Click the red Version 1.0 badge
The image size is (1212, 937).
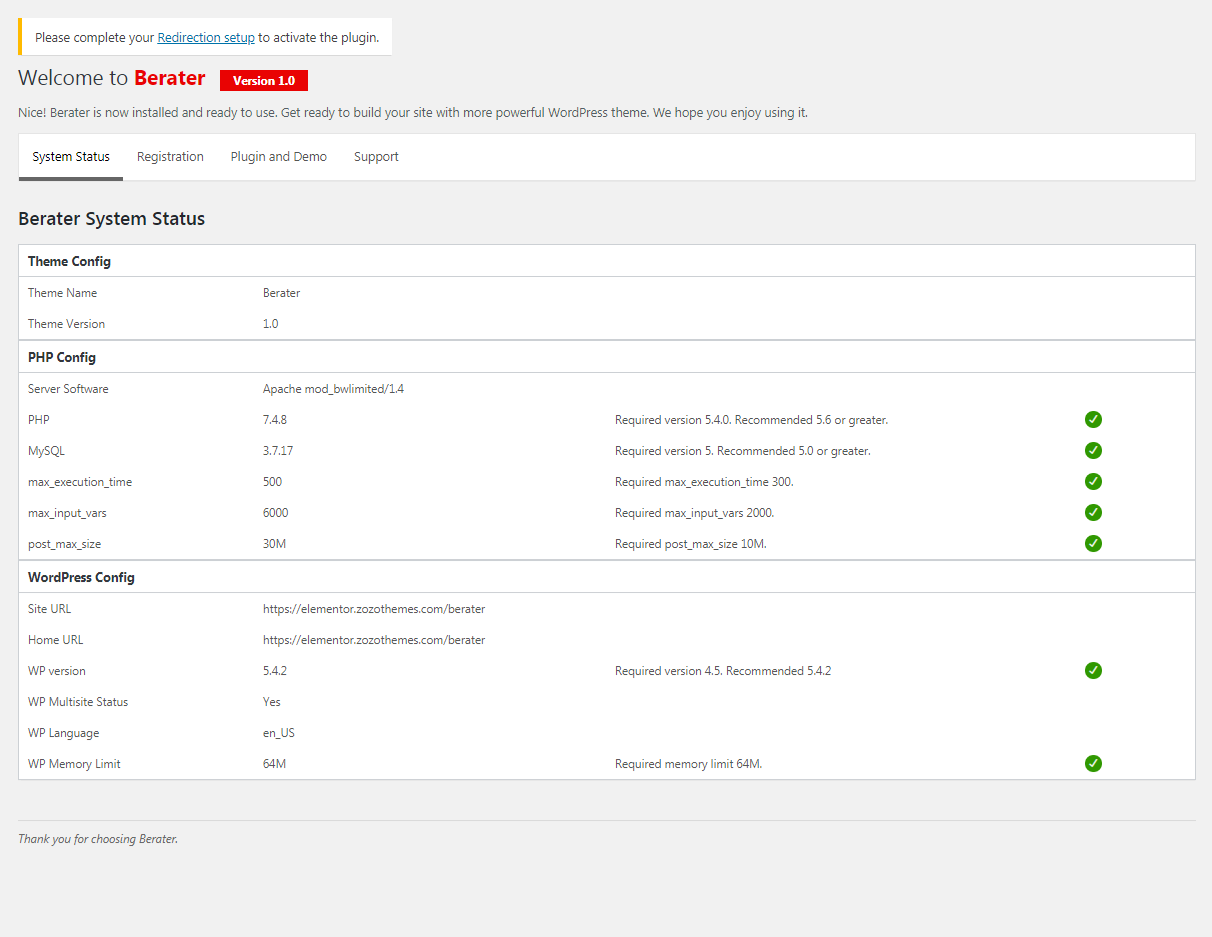pyautogui.click(x=264, y=81)
